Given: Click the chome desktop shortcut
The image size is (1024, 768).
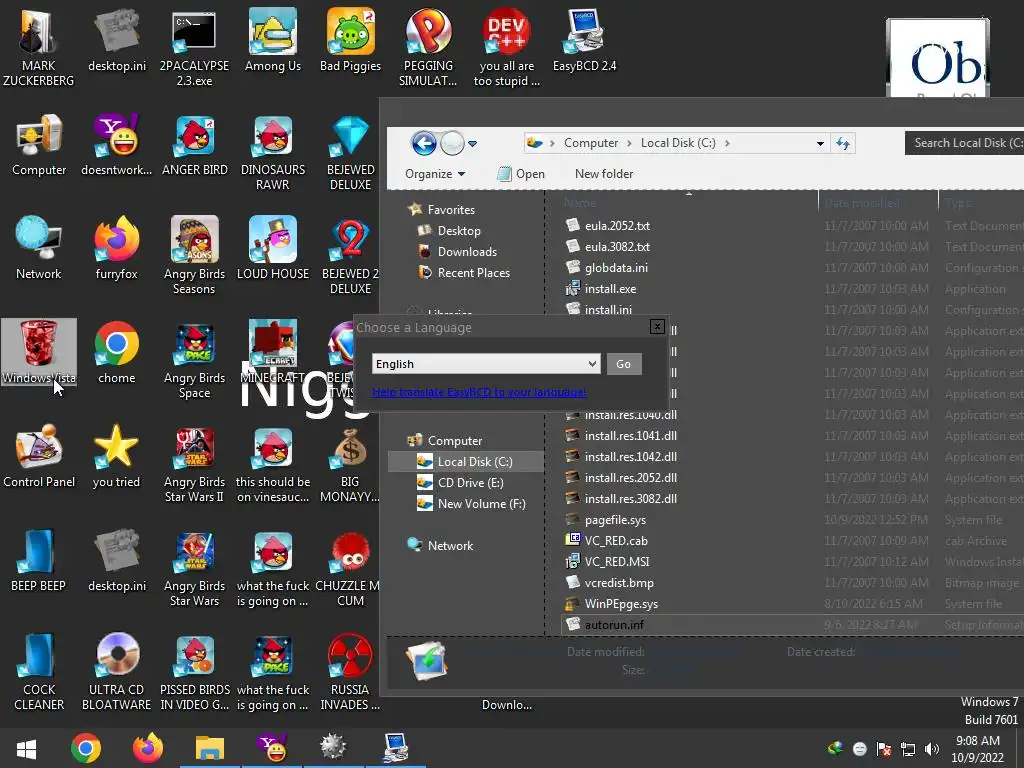Looking at the screenshot, I should (x=117, y=353).
